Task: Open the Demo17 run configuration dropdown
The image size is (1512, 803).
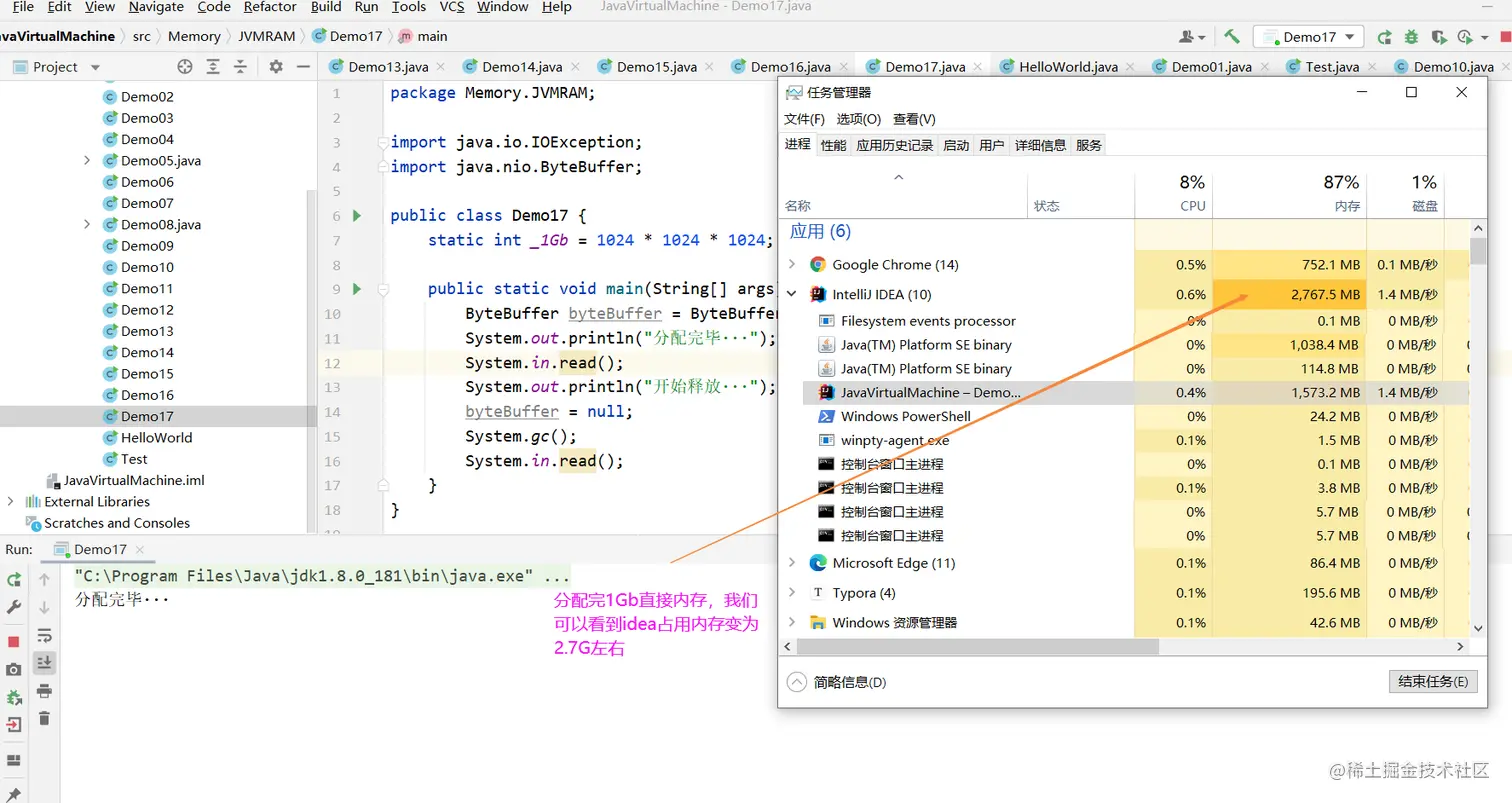Action: [1309, 37]
